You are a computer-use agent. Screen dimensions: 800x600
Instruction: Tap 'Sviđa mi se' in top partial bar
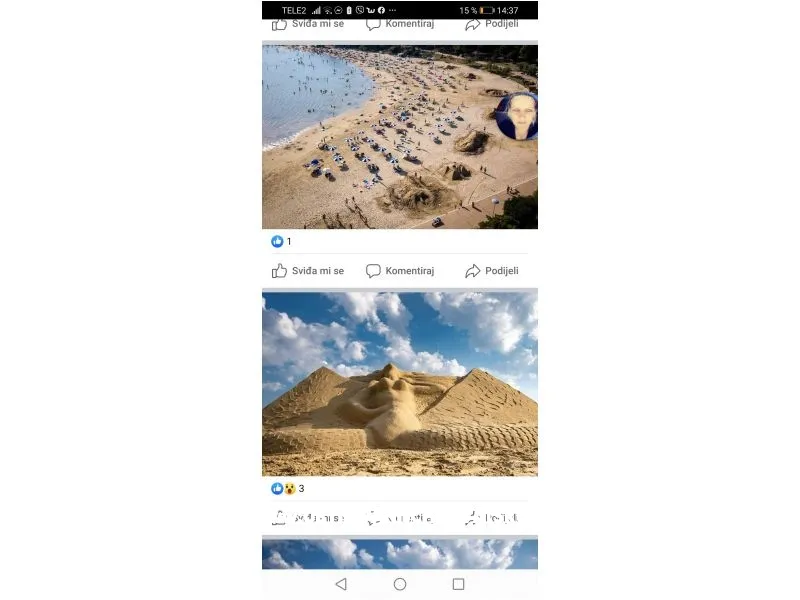308,24
